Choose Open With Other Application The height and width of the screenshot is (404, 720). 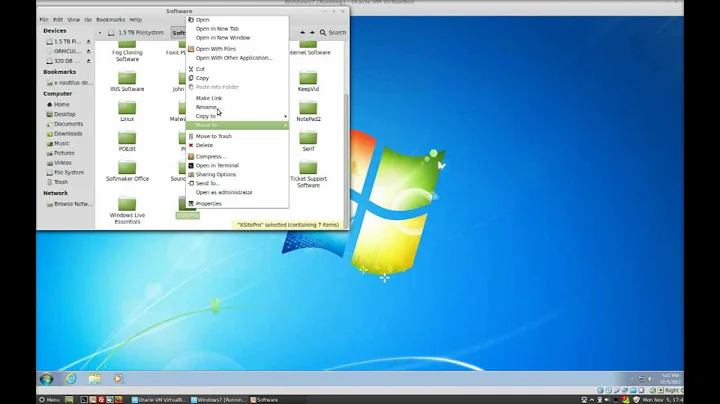click(237, 58)
